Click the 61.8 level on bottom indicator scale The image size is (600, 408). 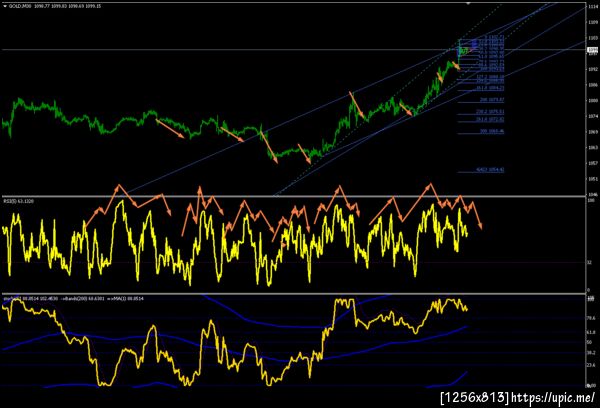pos(591,333)
